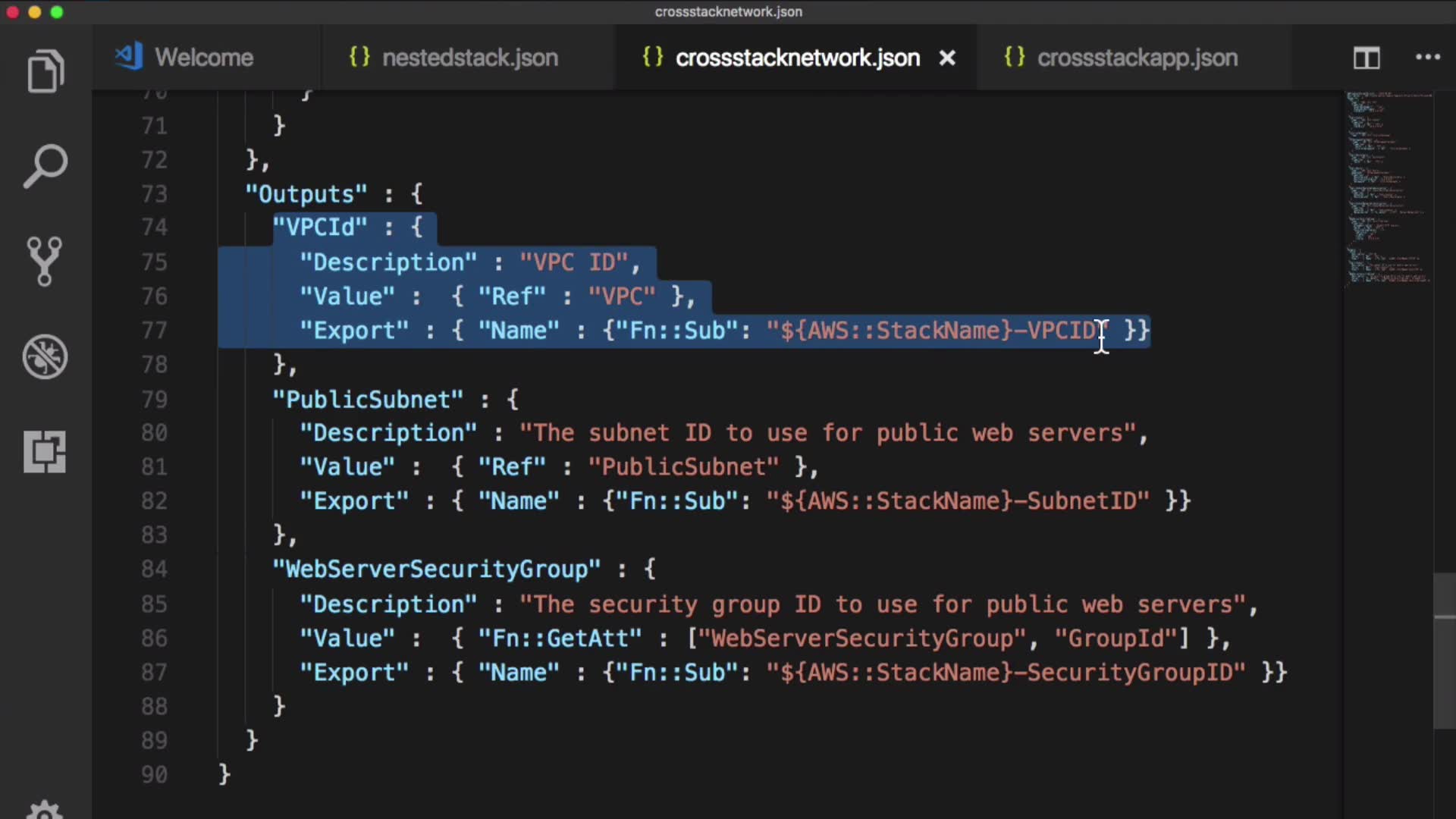
Task: Click the "WebServerSecurityGroup" key on line 84
Action: [437, 570]
